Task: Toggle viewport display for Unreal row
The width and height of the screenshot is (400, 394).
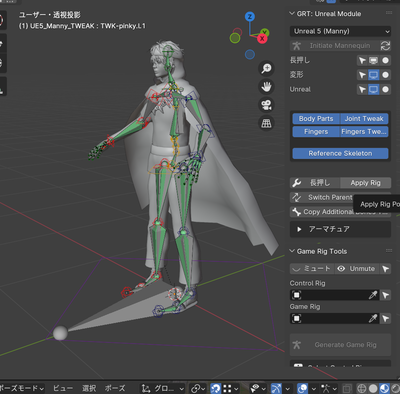Action: point(373,89)
